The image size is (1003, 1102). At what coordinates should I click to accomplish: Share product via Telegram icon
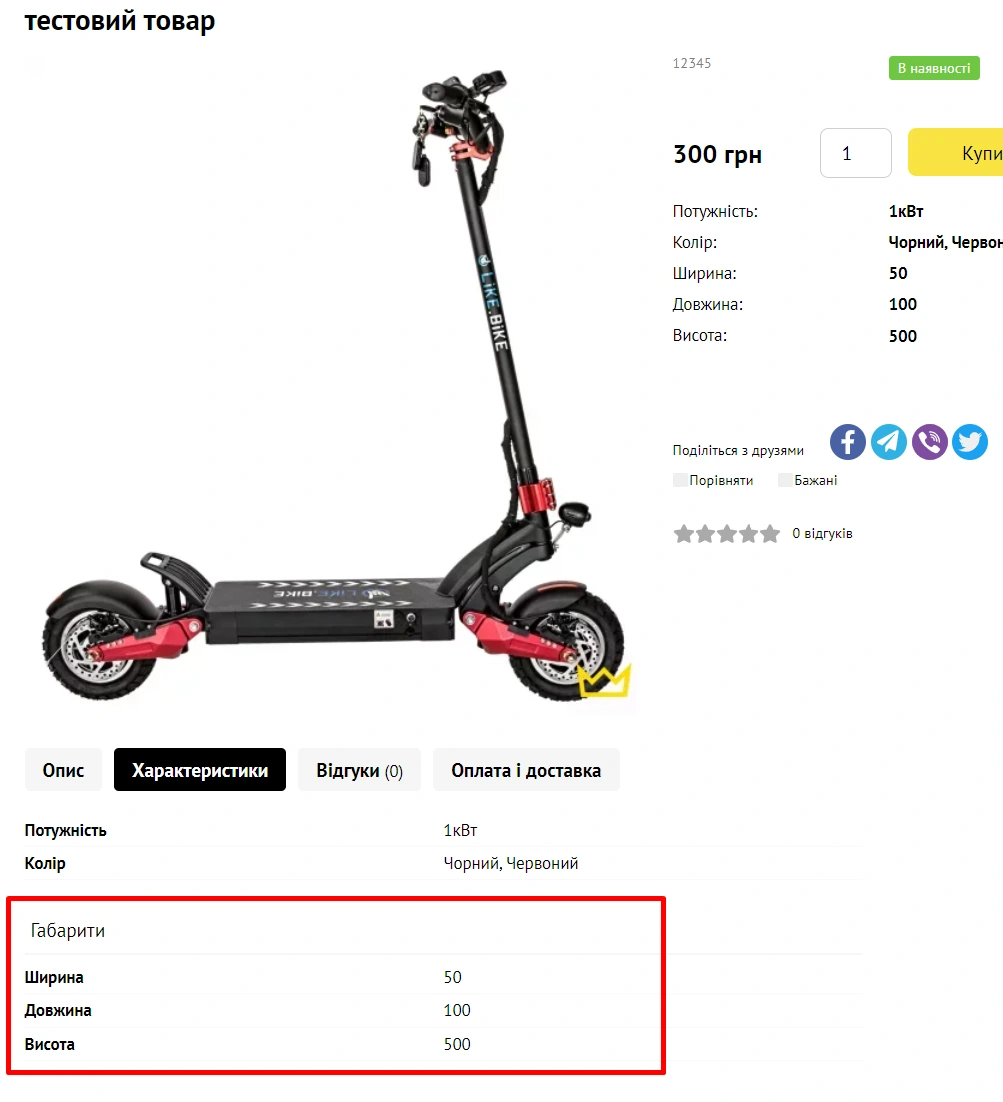point(888,442)
